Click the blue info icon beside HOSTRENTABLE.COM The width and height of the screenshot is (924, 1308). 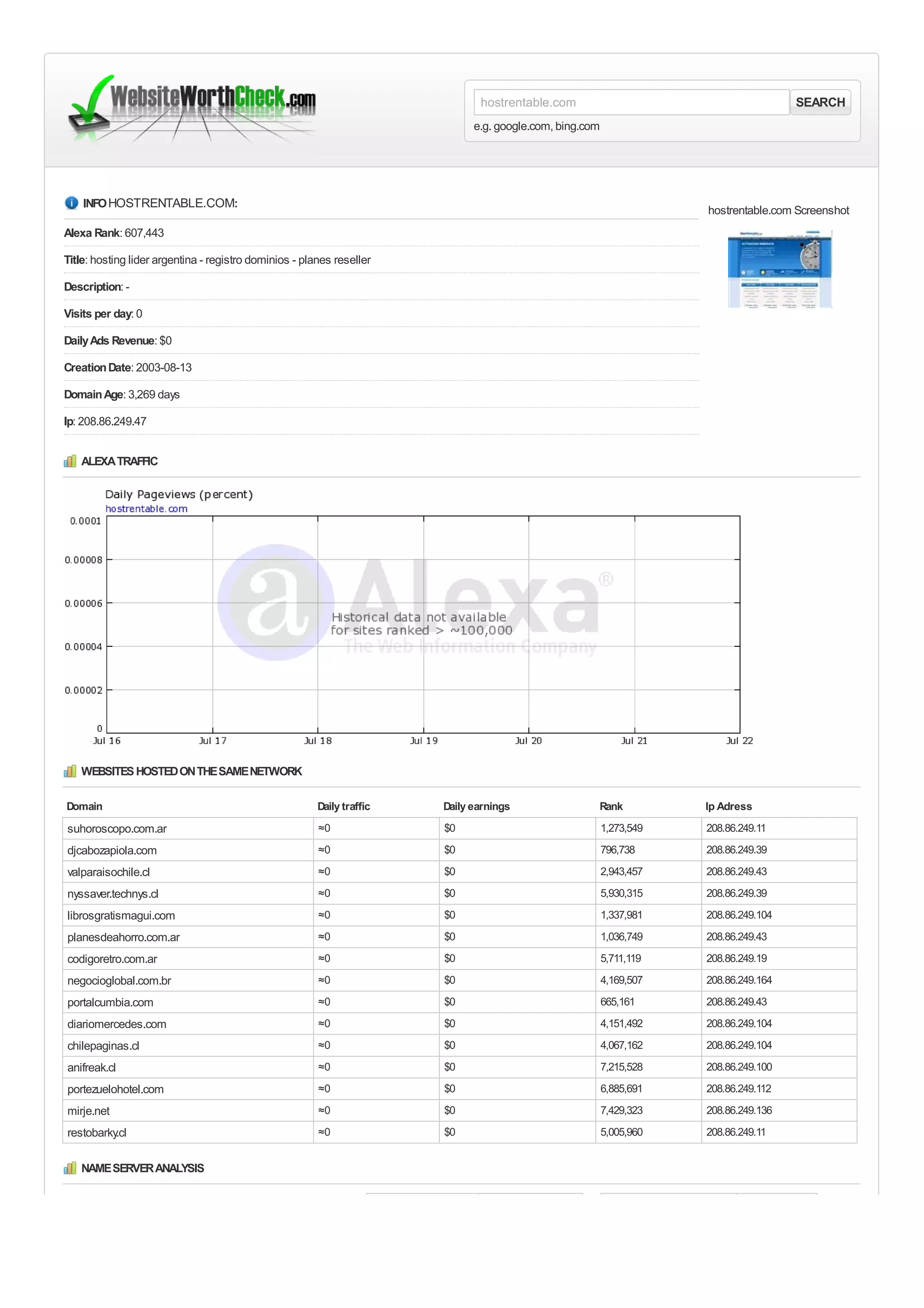click(x=71, y=203)
